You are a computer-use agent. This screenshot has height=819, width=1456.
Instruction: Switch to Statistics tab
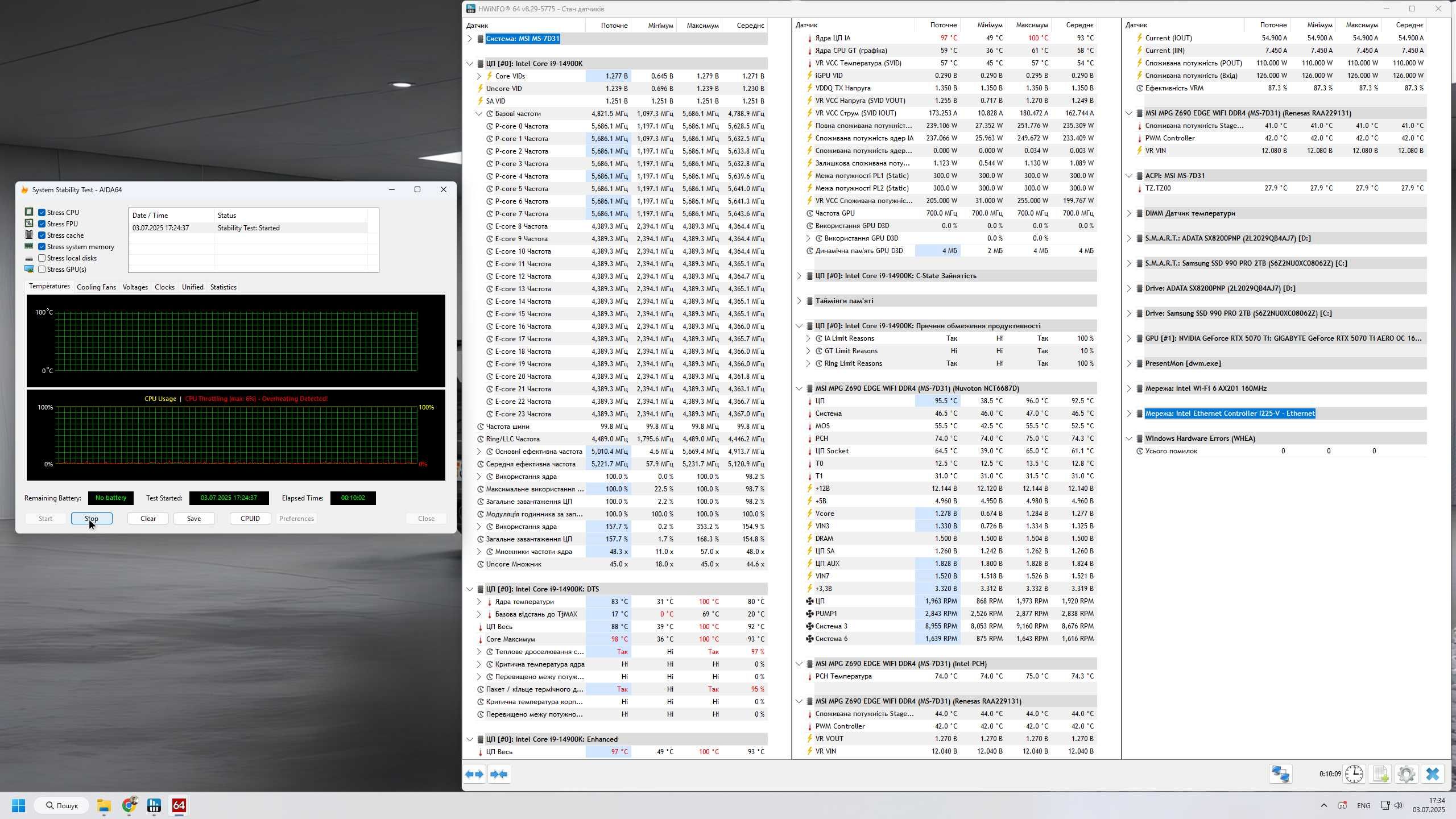(223, 287)
